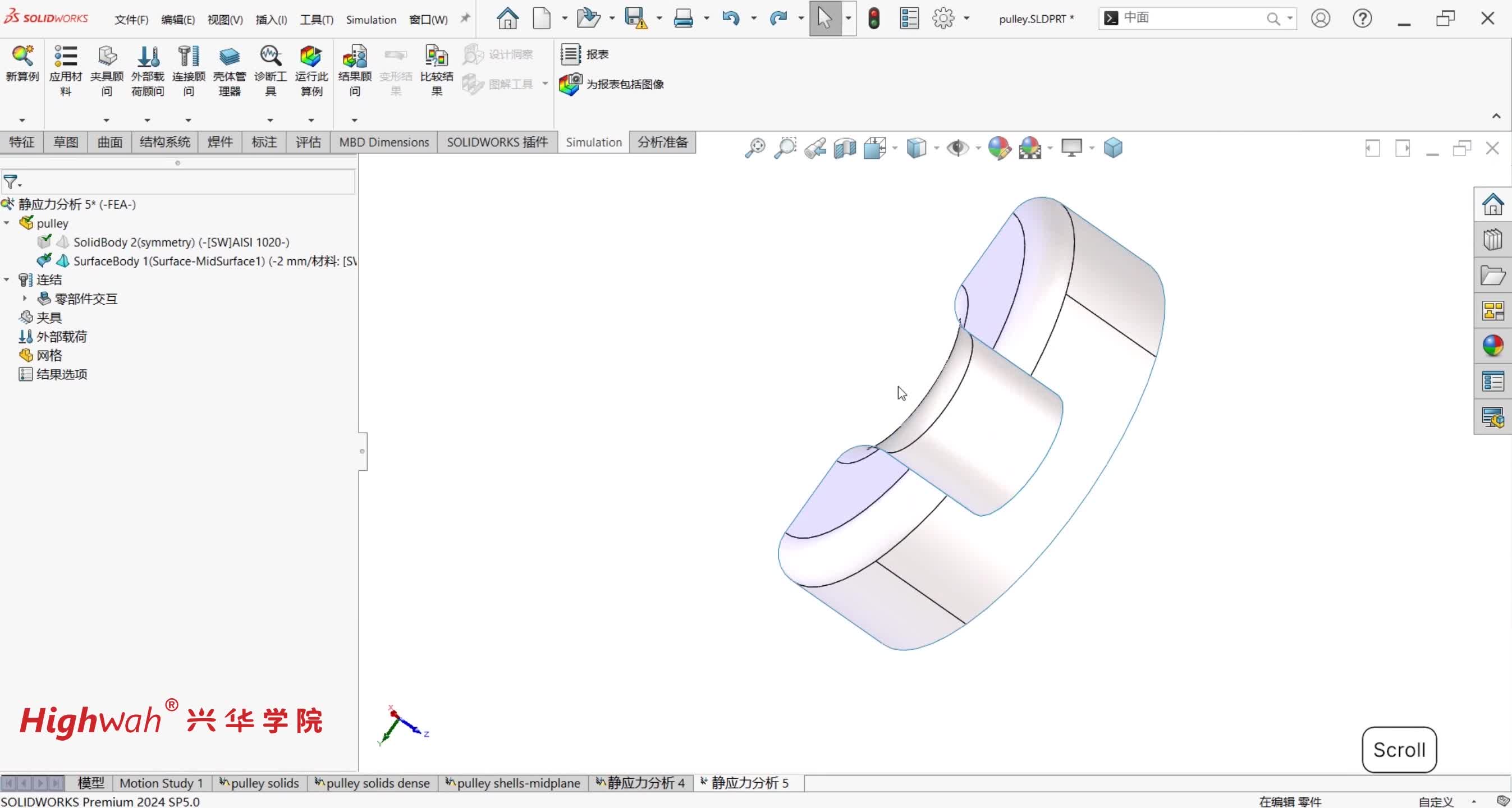Click the command search input field
1512x808 pixels.
pos(1192,18)
